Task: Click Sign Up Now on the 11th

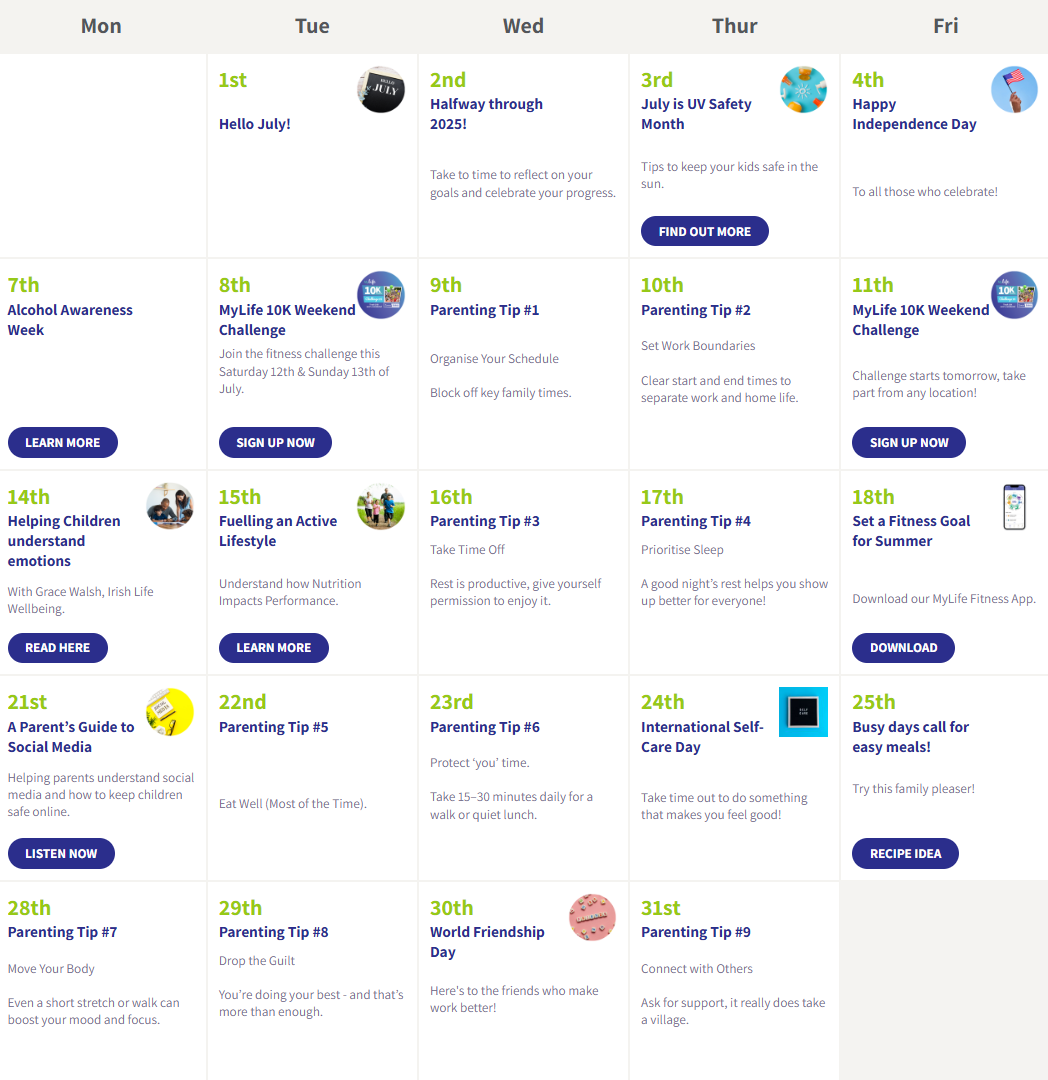Action: point(909,442)
